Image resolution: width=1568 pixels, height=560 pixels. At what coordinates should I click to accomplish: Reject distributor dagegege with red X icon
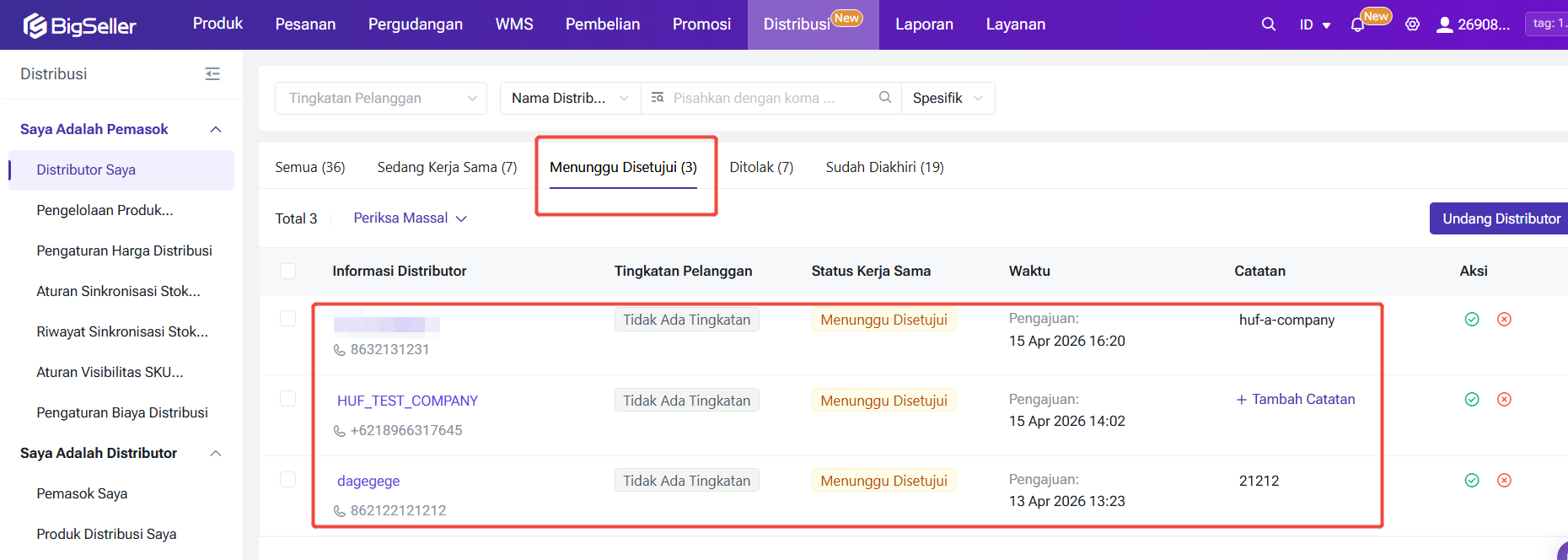coord(1504,481)
